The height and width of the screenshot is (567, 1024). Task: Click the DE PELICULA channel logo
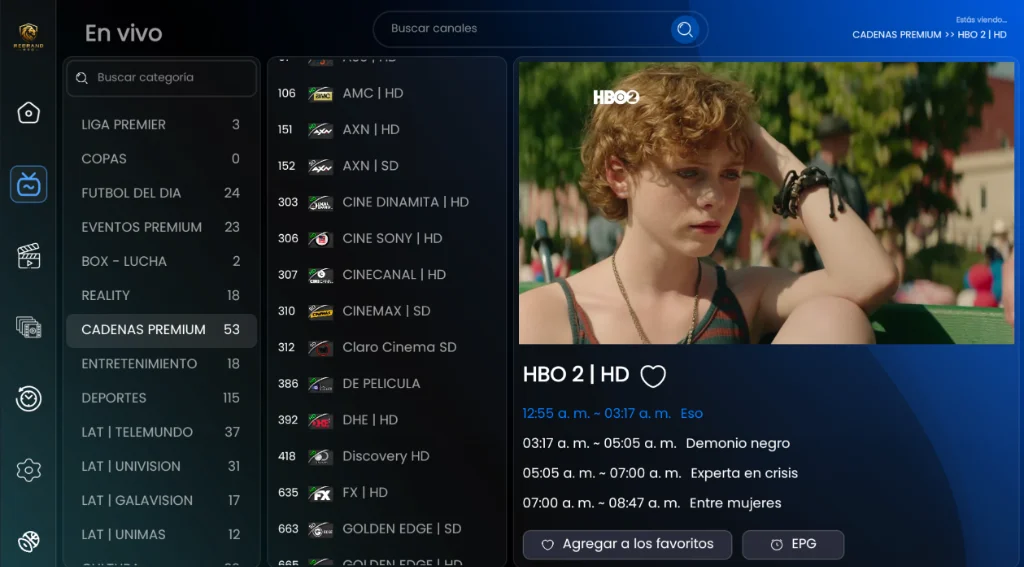321,383
